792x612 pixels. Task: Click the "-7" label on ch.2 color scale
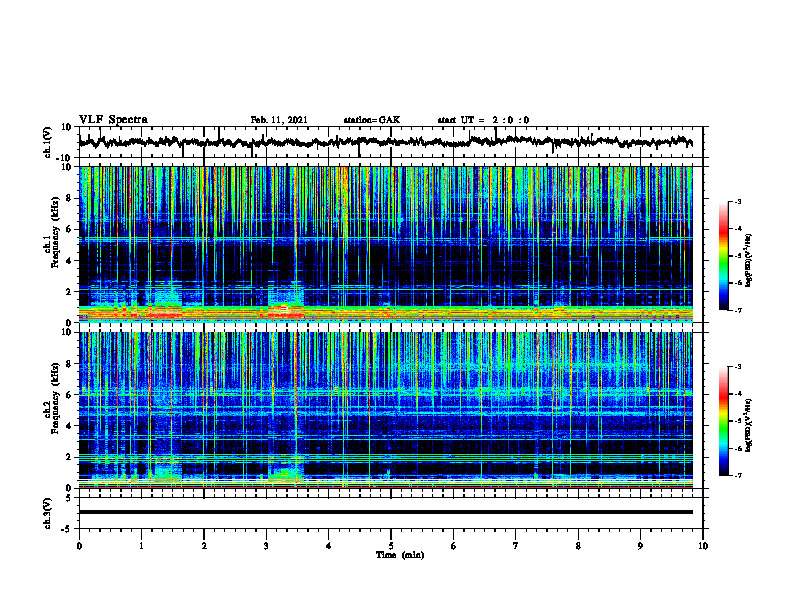pyautogui.click(x=737, y=475)
